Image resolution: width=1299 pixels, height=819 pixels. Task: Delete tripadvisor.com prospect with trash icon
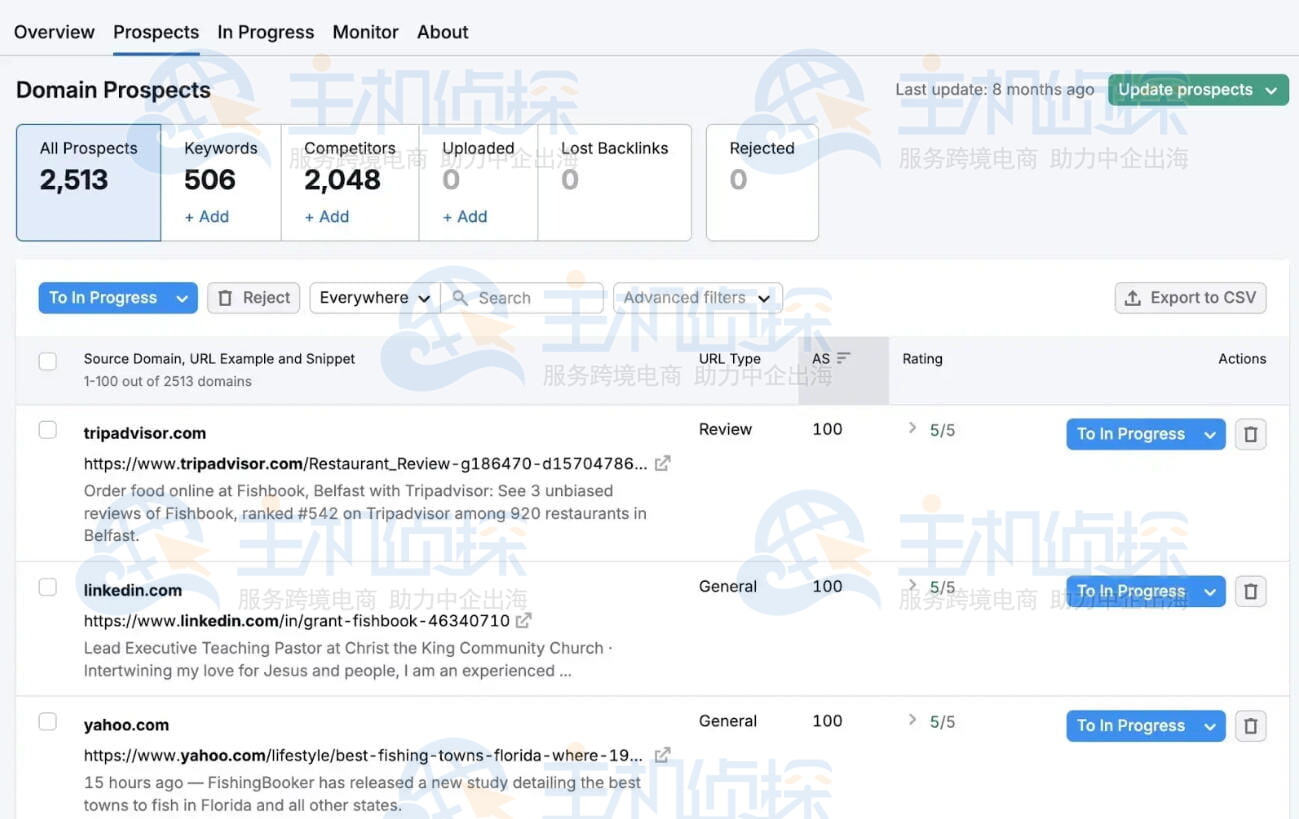[1250, 434]
